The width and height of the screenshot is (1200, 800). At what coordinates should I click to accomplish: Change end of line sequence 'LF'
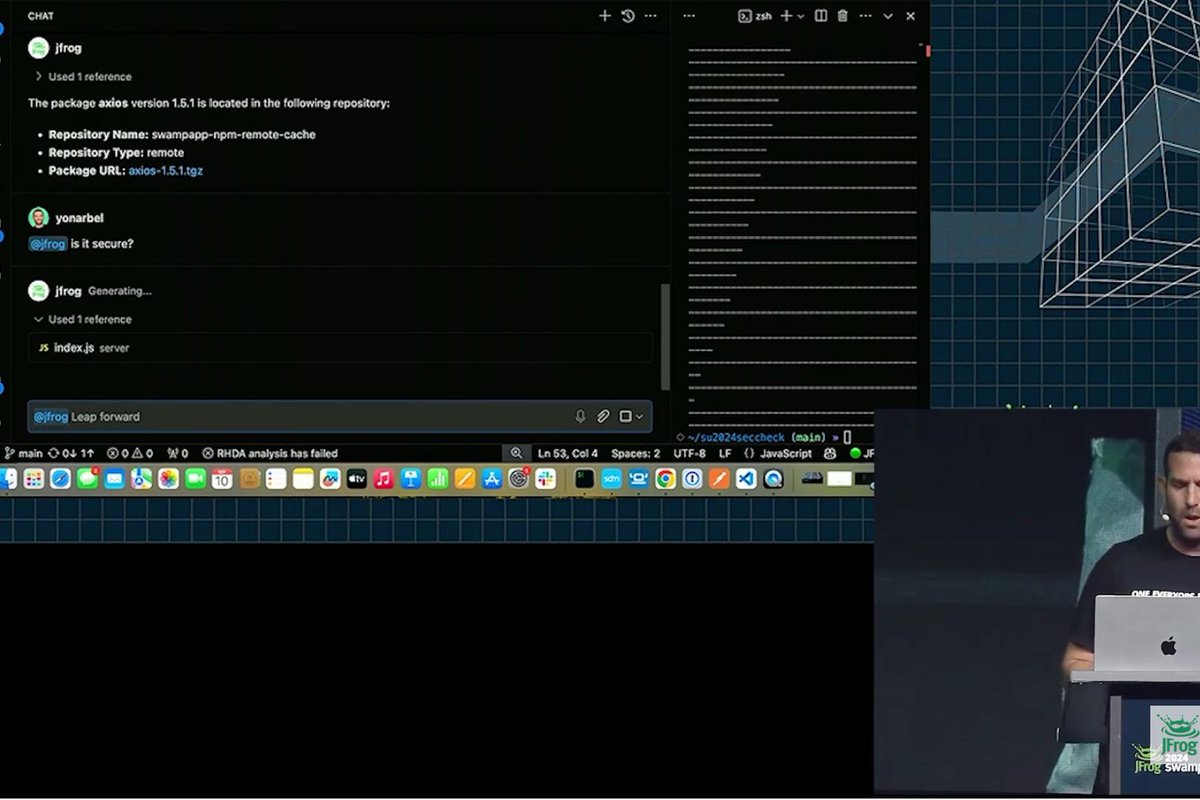click(725, 453)
